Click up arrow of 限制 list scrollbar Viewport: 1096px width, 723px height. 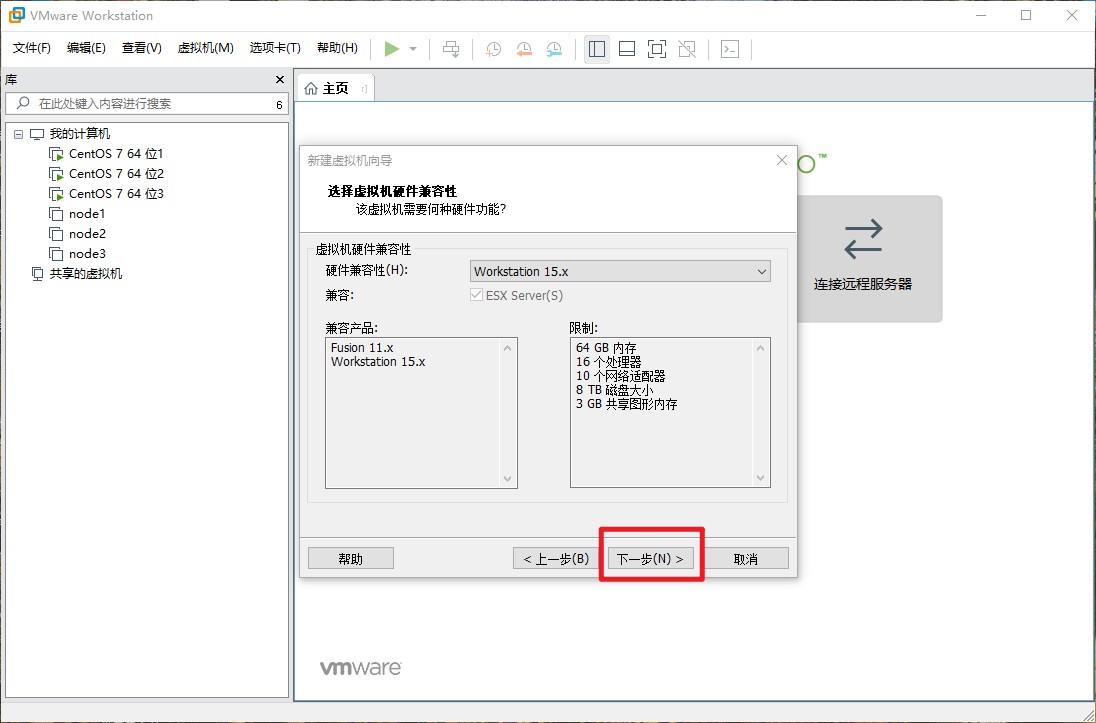click(760, 348)
